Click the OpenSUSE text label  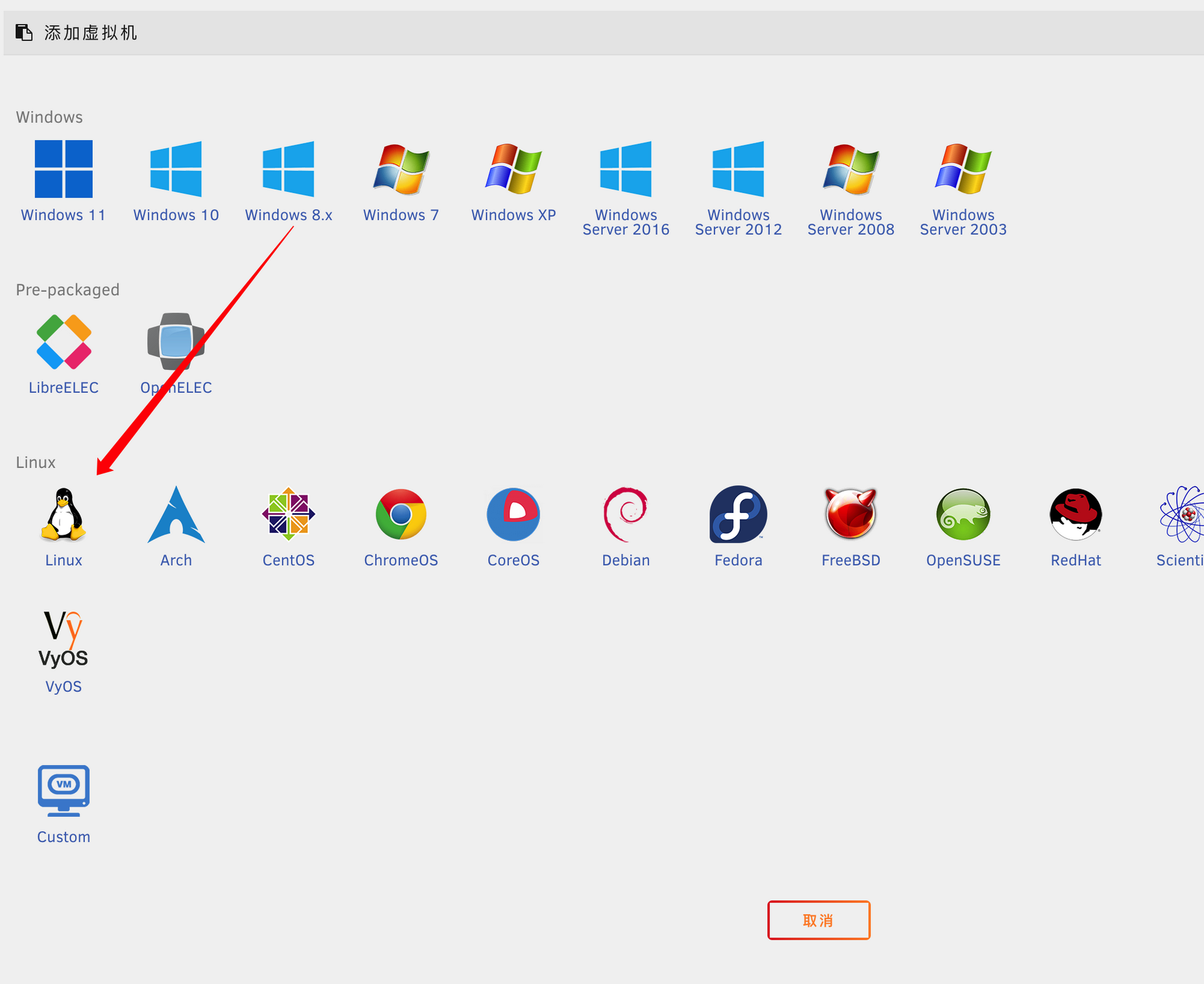click(x=963, y=560)
